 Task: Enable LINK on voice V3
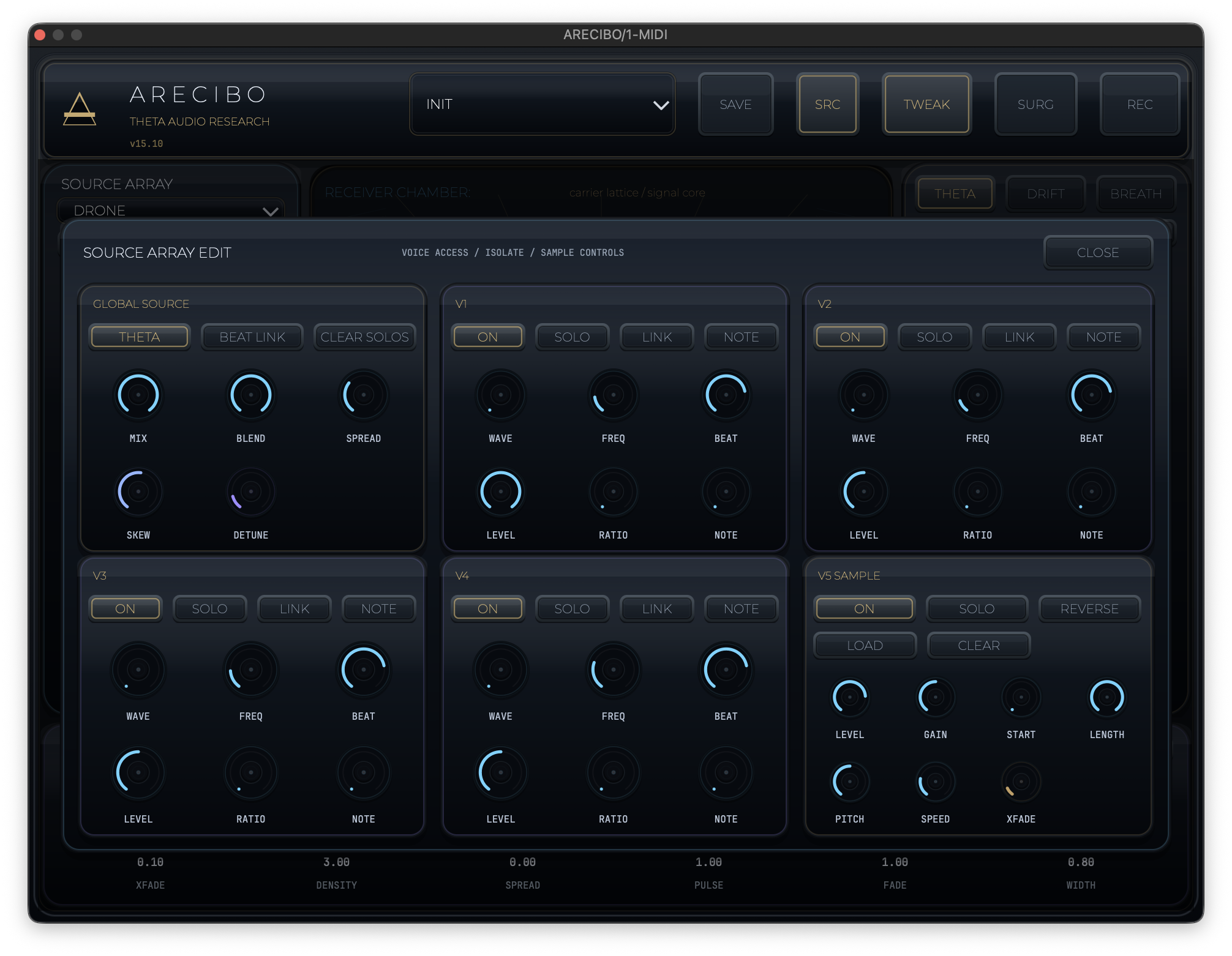point(295,609)
